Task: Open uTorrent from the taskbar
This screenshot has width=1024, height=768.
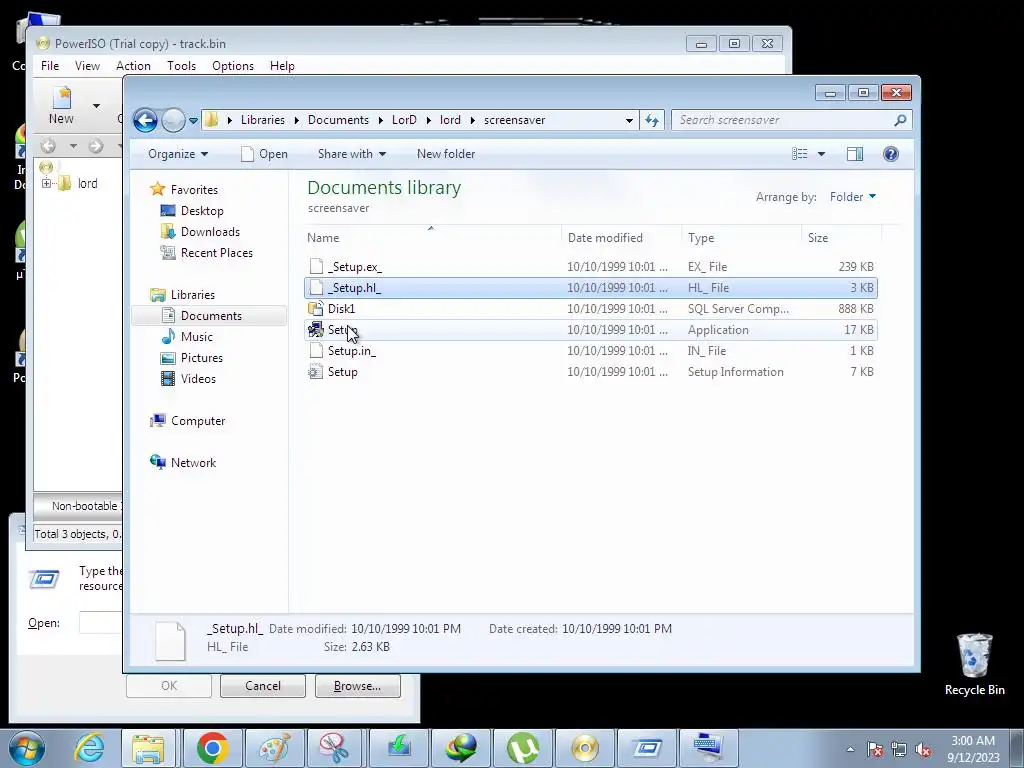Action: [x=522, y=748]
